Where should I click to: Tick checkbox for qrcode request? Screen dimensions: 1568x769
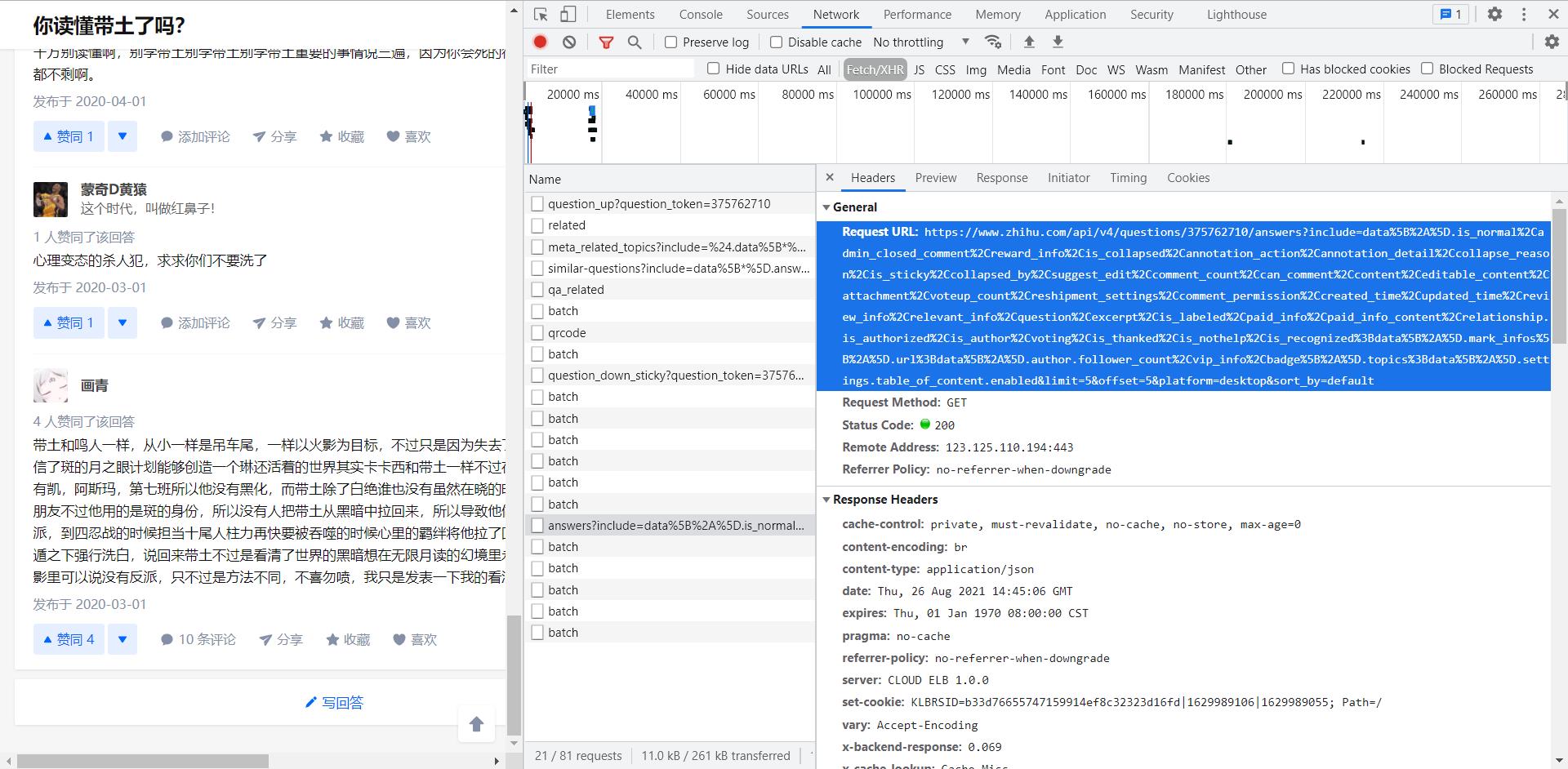point(537,332)
